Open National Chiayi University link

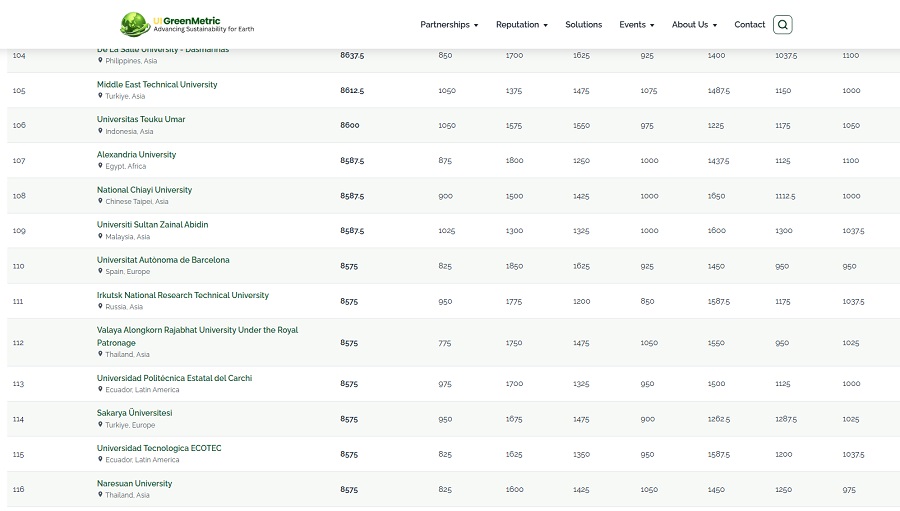(x=144, y=189)
